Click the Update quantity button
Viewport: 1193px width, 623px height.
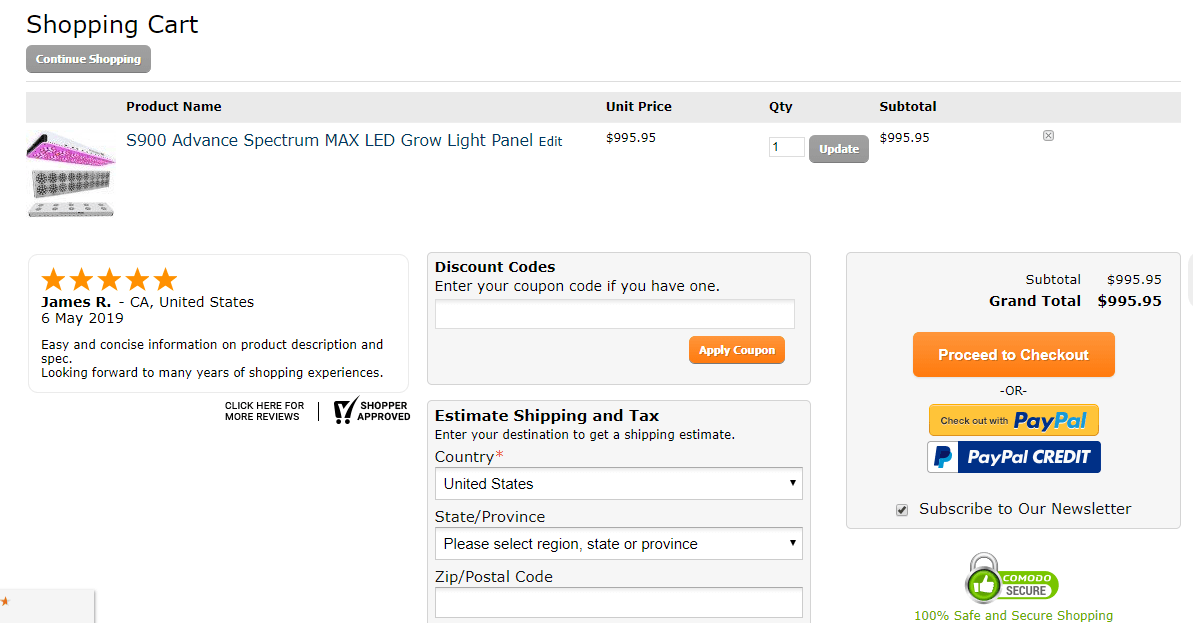click(838, 149)
